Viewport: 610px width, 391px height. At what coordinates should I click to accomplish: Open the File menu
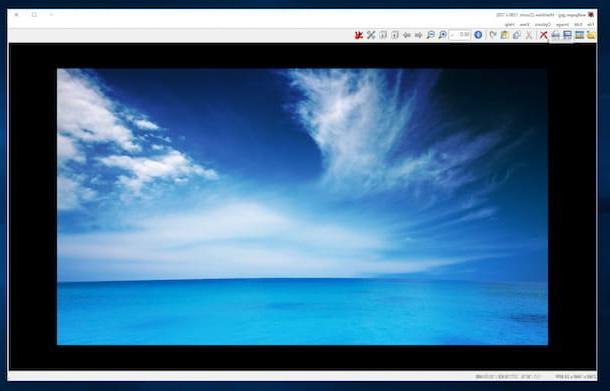click(x=590, y=25)
